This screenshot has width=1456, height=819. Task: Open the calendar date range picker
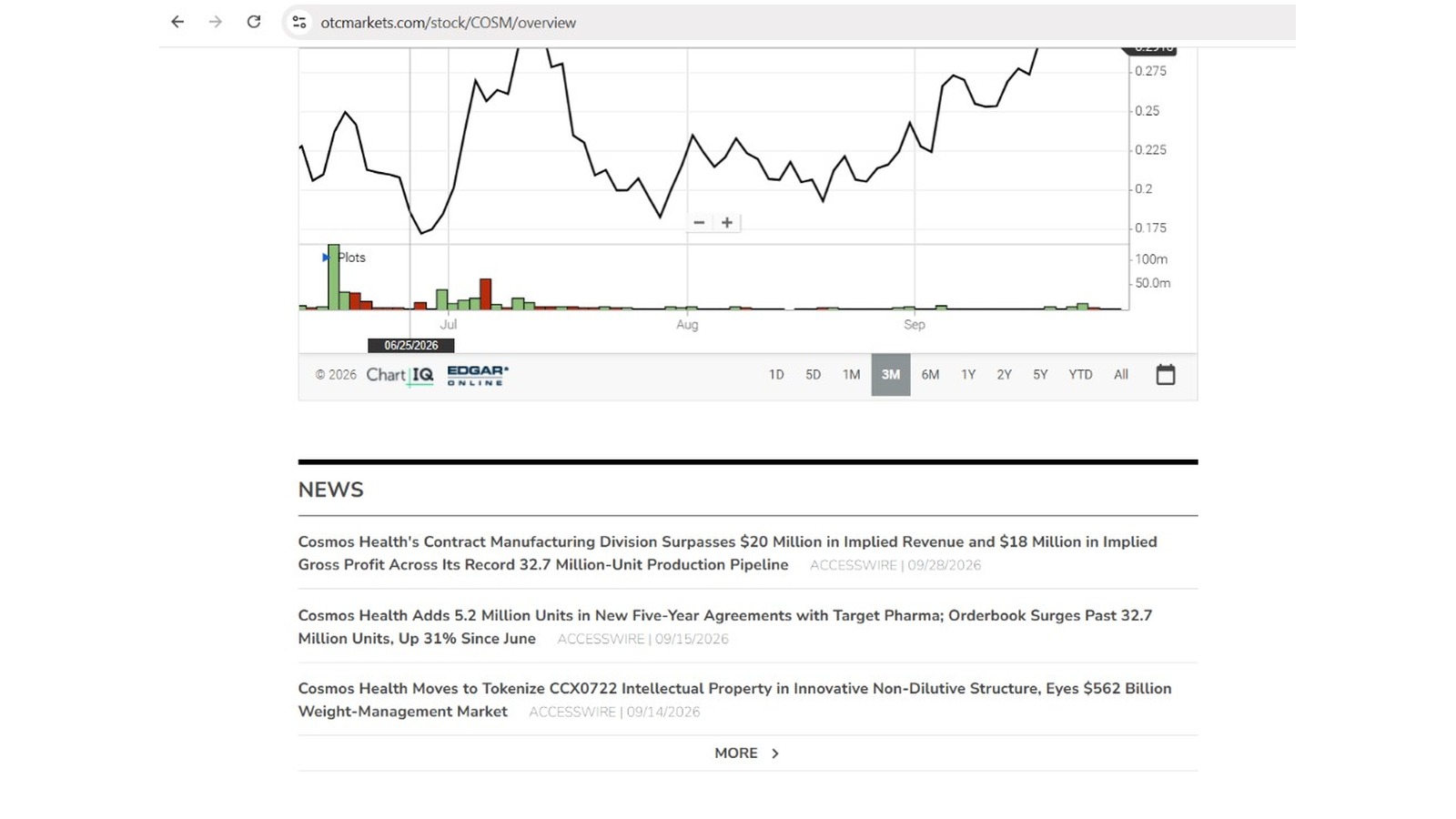click(1166, 374)
